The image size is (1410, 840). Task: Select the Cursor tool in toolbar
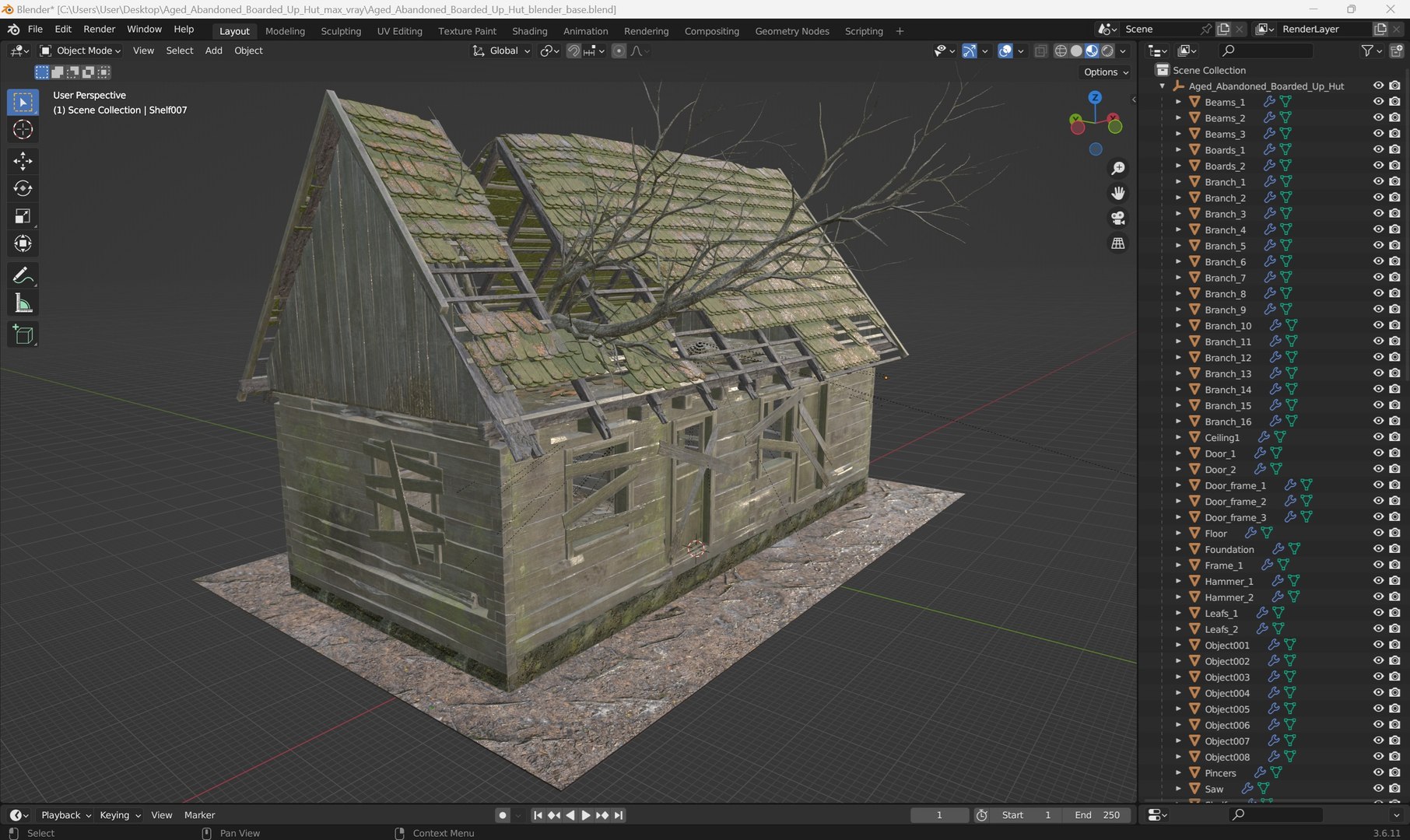tap(23, 130)
